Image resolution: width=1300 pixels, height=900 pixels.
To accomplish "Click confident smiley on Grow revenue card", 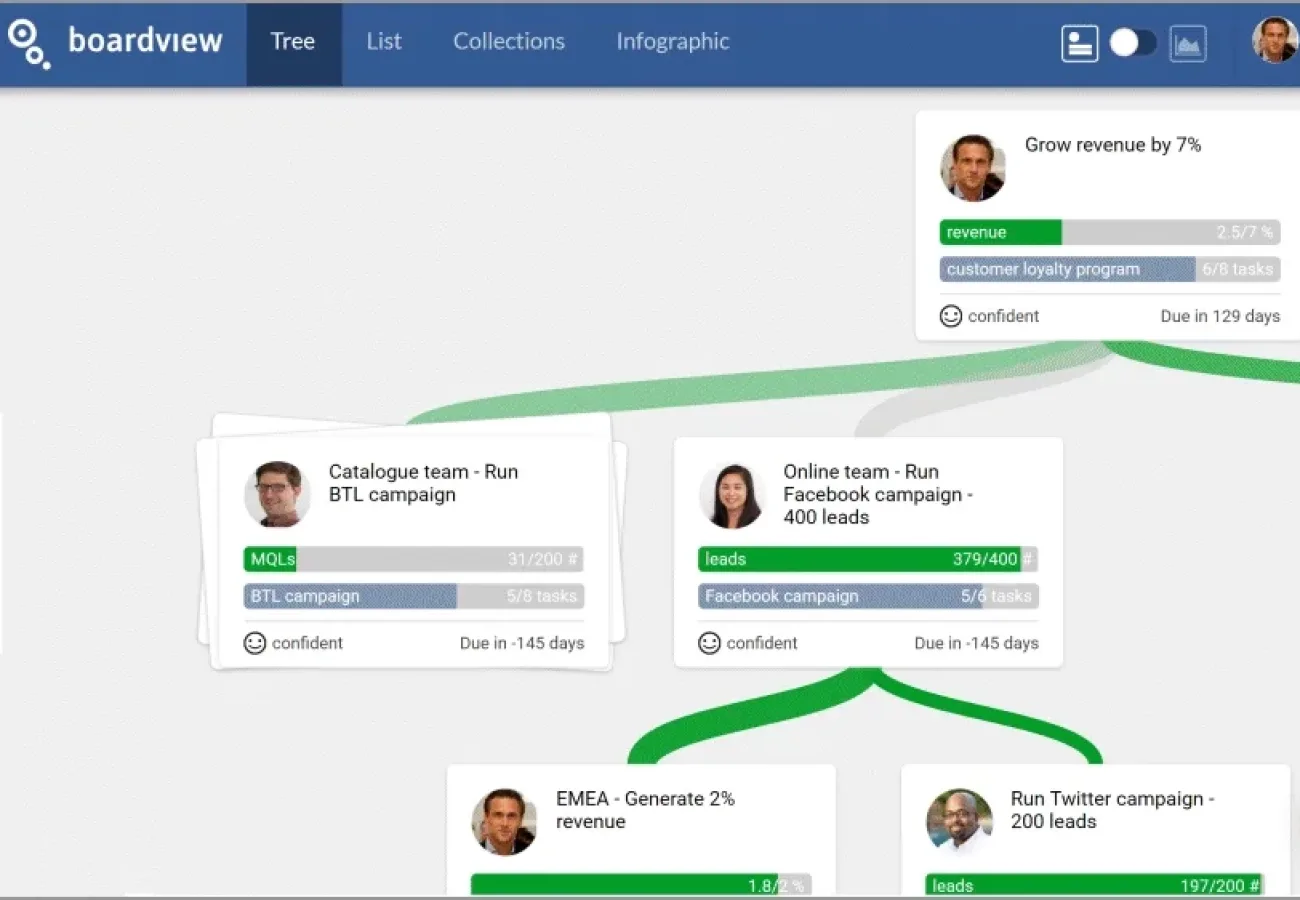I will pos(951,316).
